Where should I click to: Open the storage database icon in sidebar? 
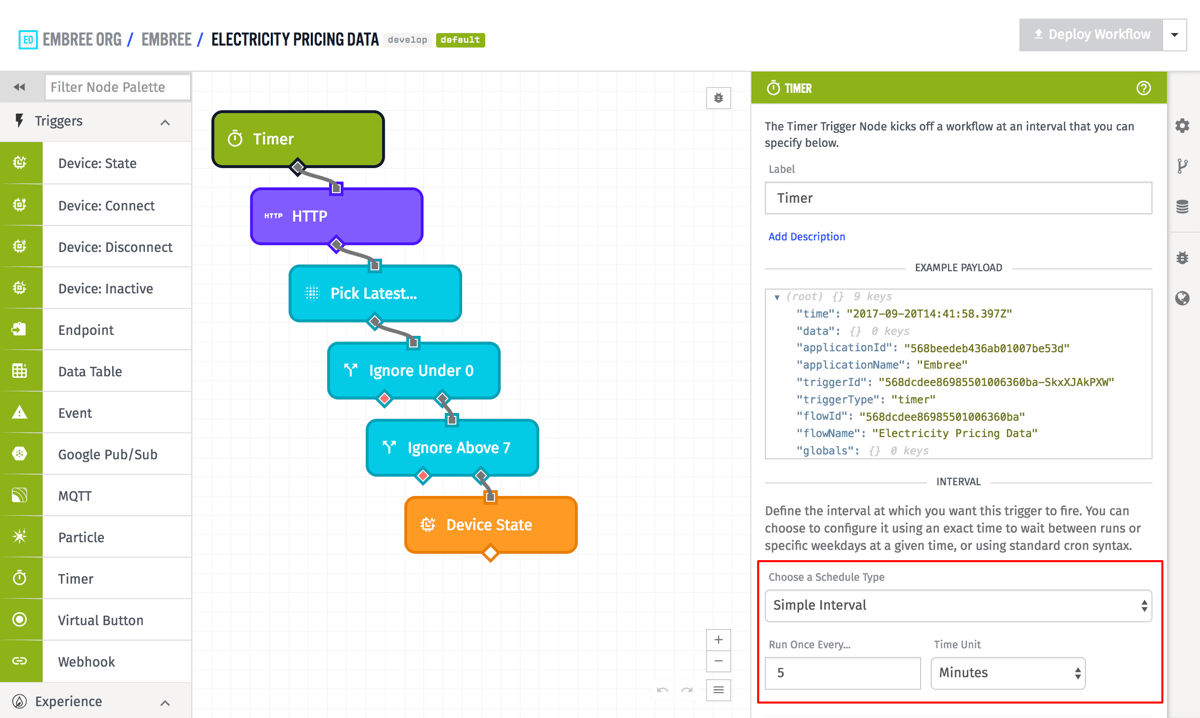click(x=1182, y=207)
